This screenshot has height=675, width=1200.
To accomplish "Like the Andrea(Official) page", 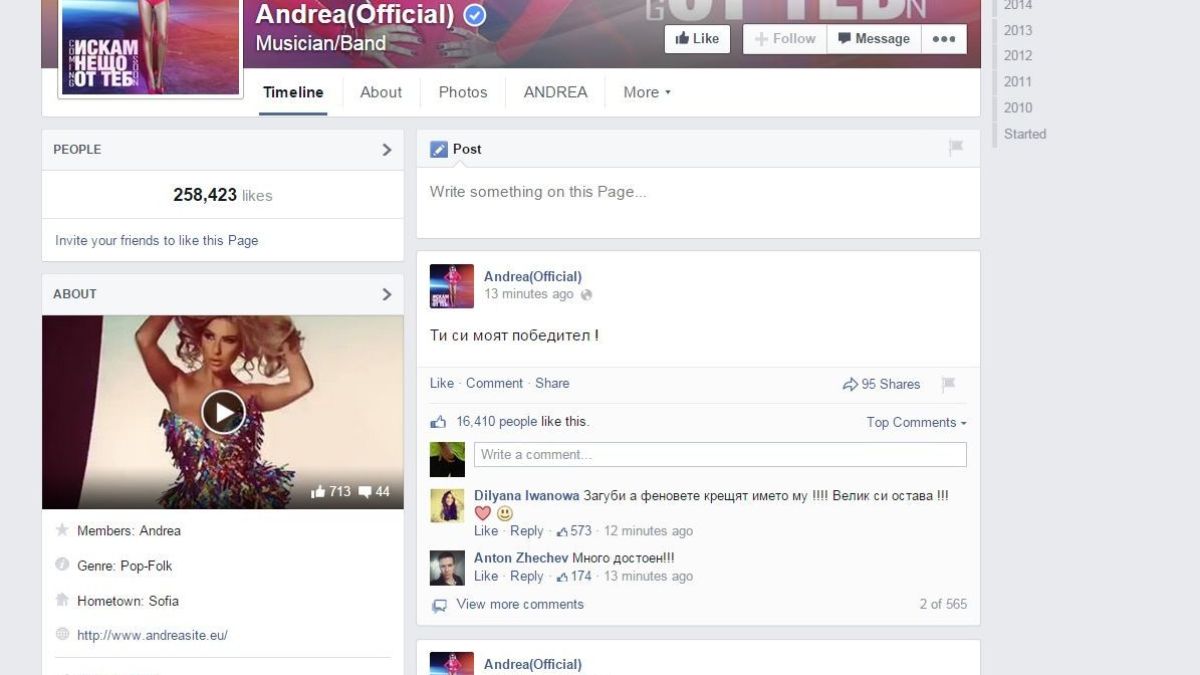I will pos(697,39).
